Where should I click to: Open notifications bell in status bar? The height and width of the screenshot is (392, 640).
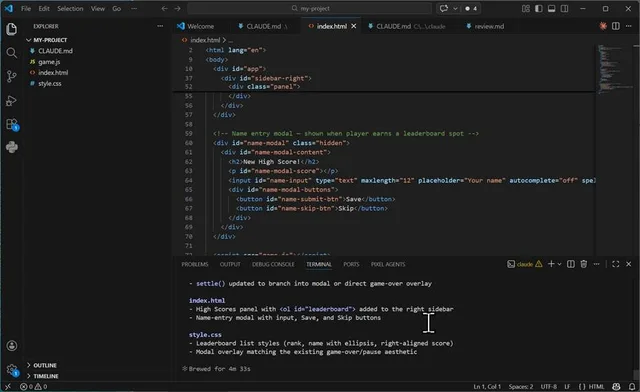point(631,386)
